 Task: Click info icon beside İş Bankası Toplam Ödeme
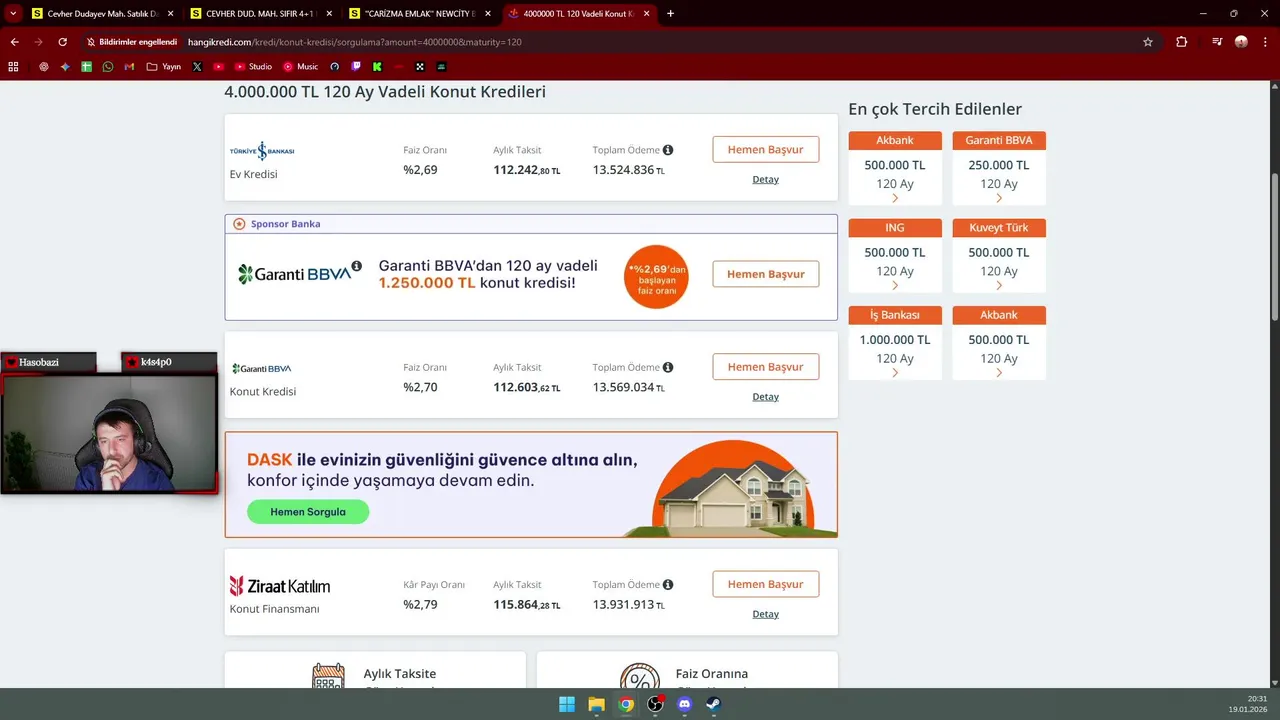click(x=668, y=150)
